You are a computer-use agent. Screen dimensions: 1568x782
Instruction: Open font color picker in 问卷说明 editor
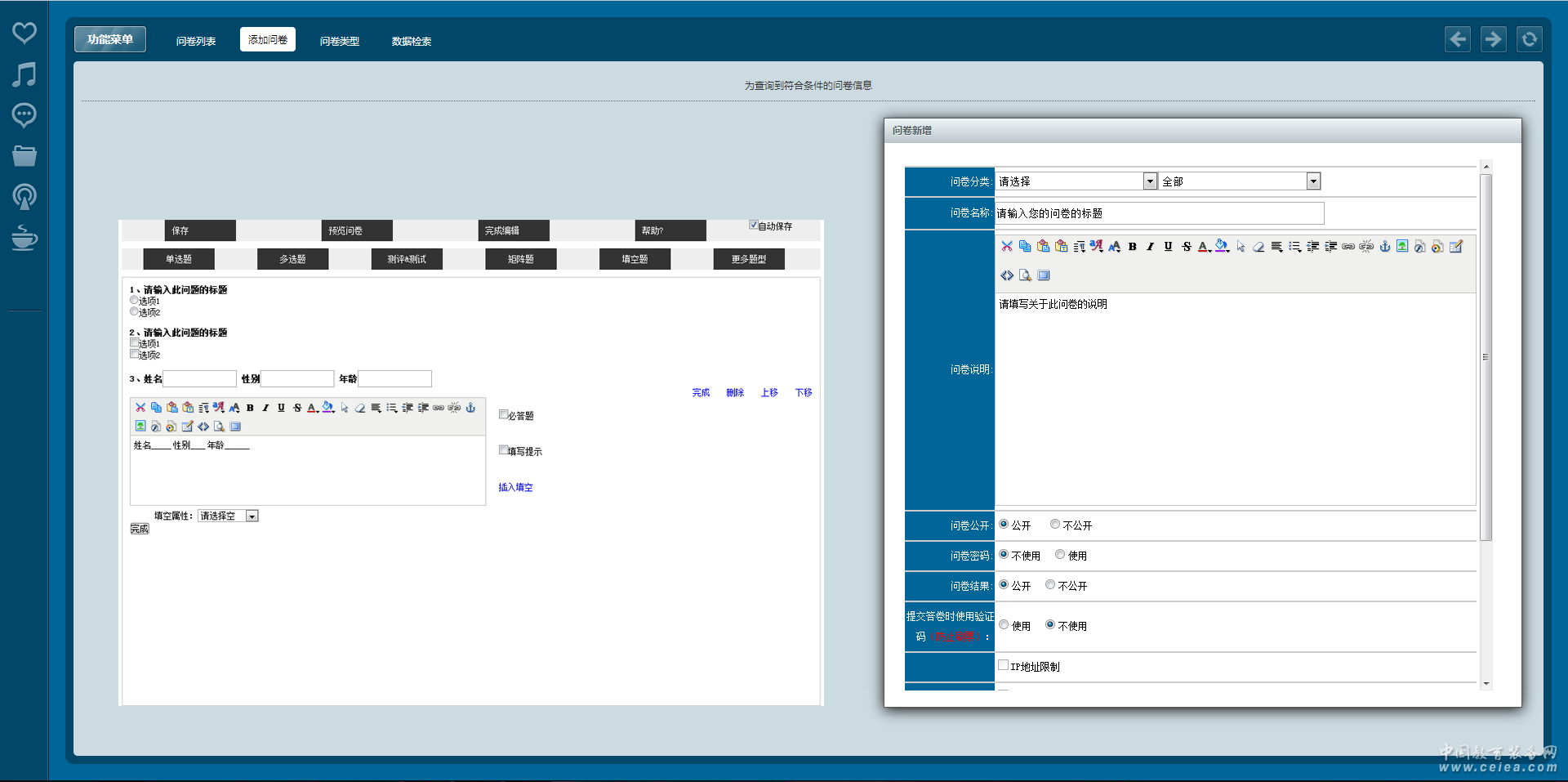point(1204,247)
